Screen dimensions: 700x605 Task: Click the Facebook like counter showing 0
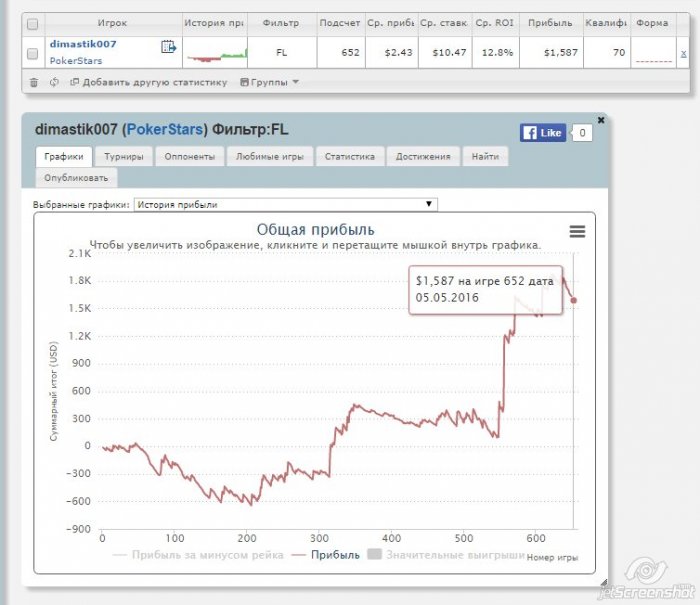point(582,133)
